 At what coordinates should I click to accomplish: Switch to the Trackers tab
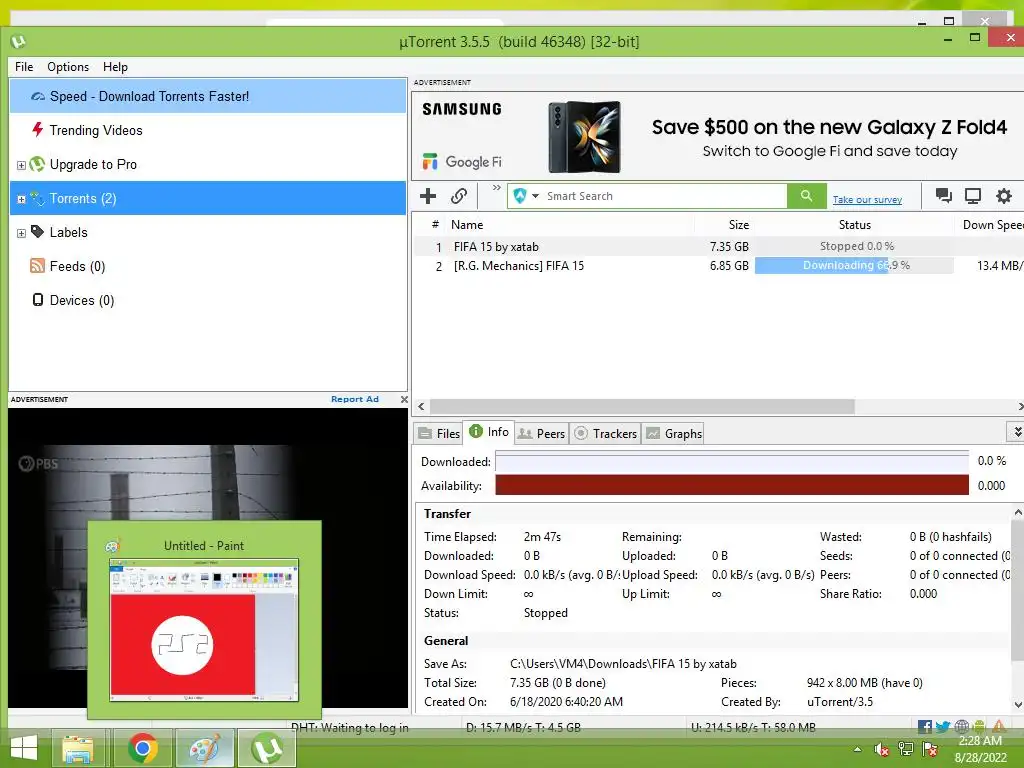[605, 434]
